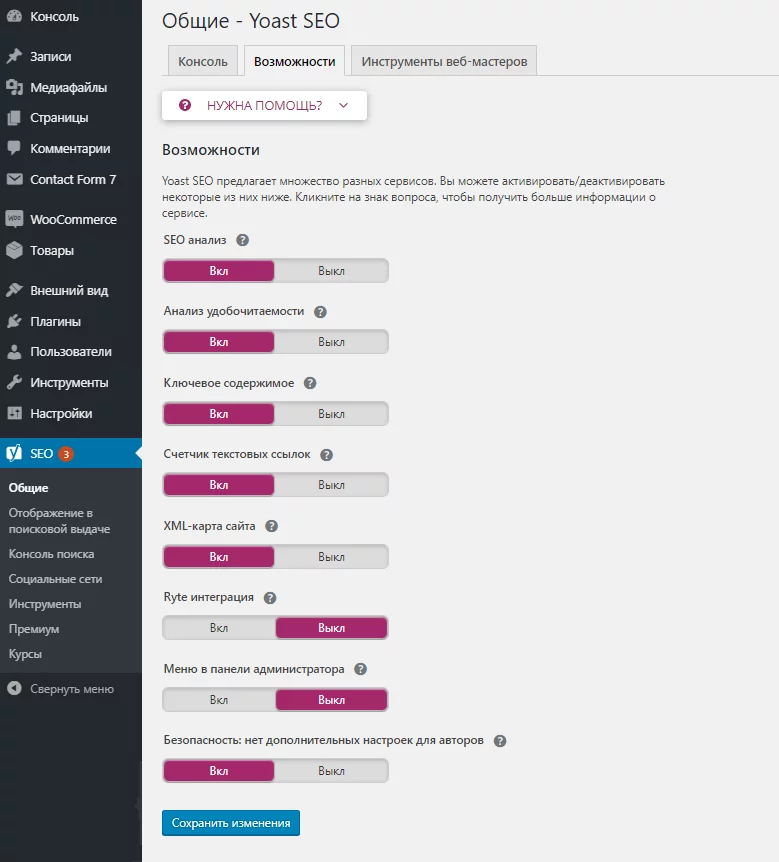
Task: Open Отображение в поисковой выдаче submenu
Action: tap(59, 521)
